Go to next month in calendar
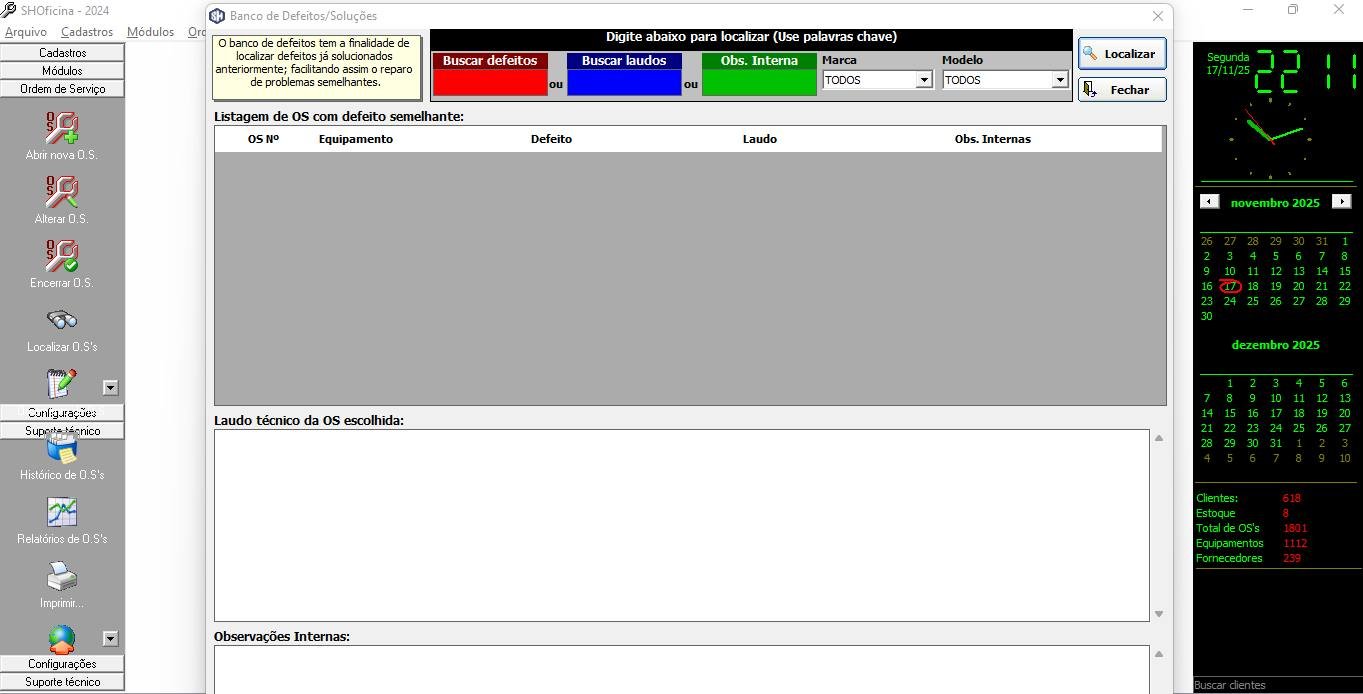This screenshot has height=694, width=1363. pyautogui.click(x=1342, y=202)
